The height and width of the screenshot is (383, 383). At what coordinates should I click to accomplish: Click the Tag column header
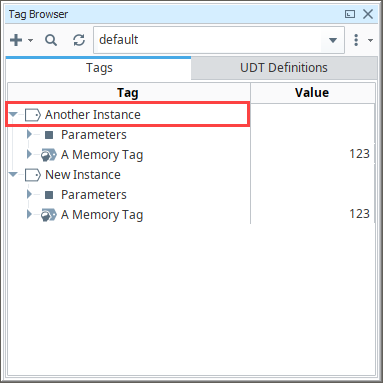pos(128,93)
